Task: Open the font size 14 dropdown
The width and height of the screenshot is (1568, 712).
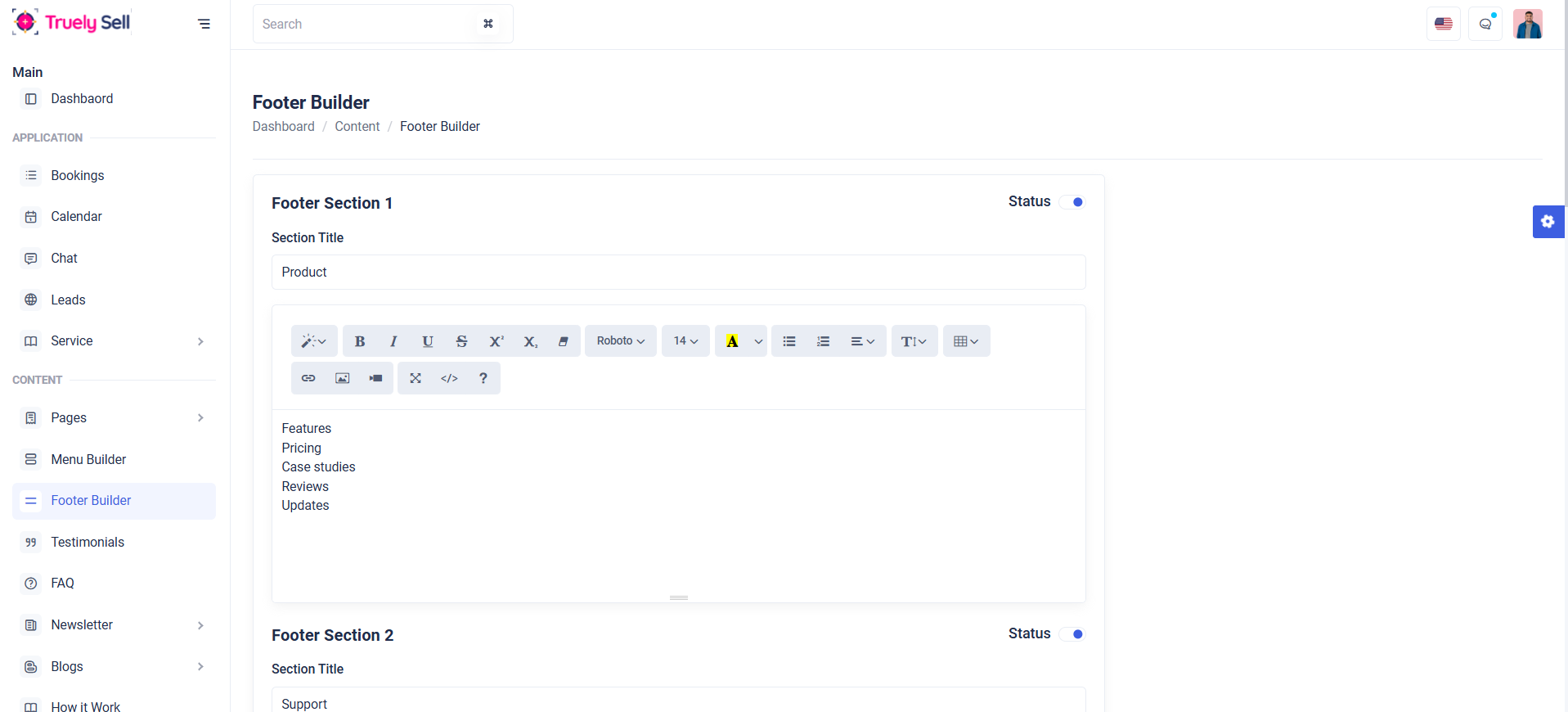Action: tap(685, 341)
